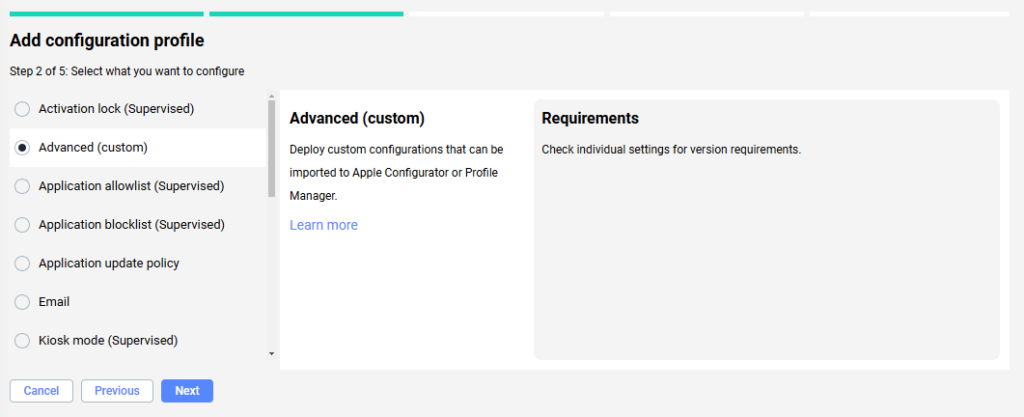1024x417 pixels.
Task: Select the Kiosk mode (Supervised) radio button
Action: coord(22,341)
